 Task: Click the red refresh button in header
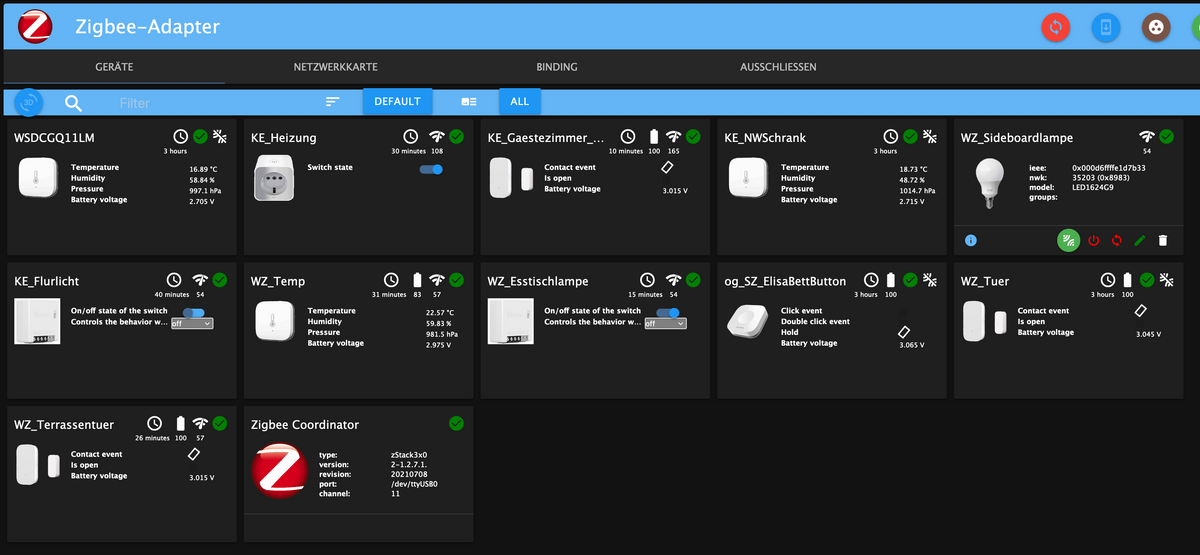coord(1055,27)
